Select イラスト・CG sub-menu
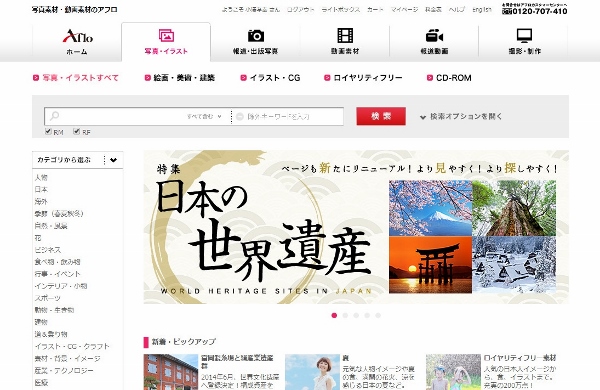 click(271, 78)
